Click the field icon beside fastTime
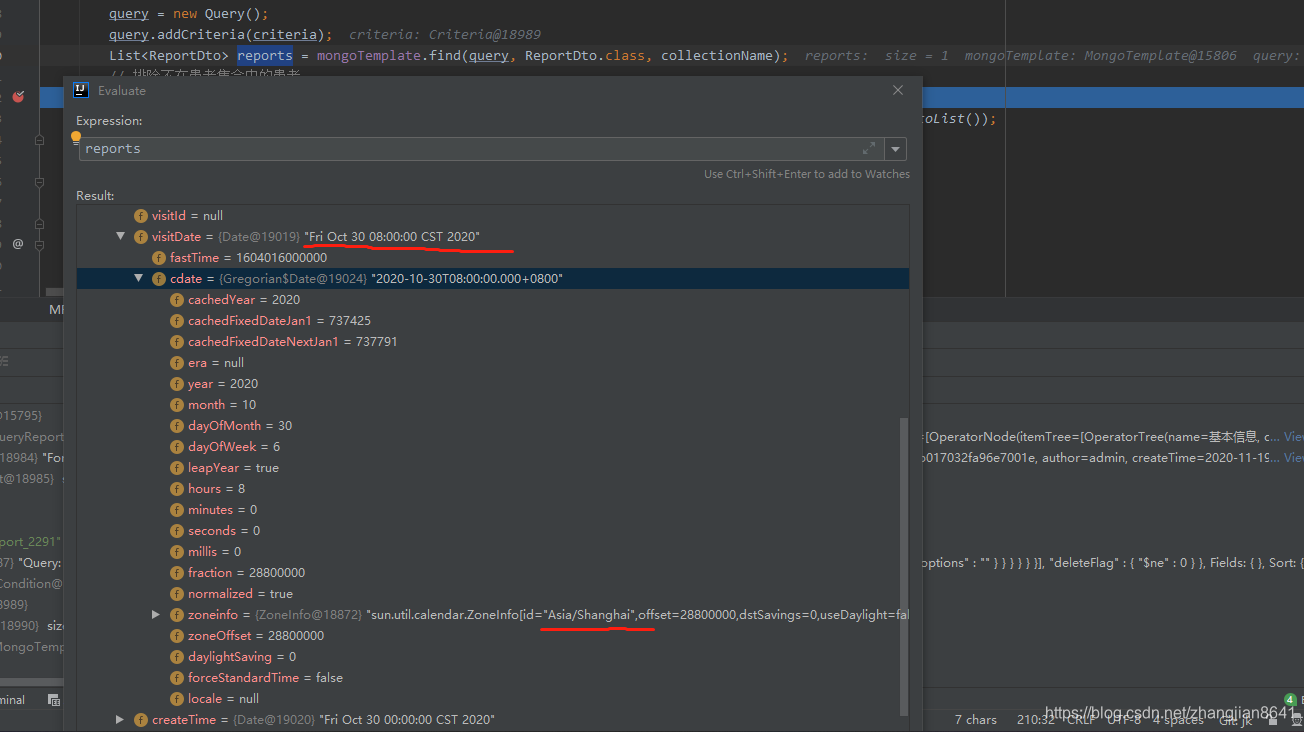This screenshot has height=732, width=1304. pyautogui.click(x=159, y=257)
